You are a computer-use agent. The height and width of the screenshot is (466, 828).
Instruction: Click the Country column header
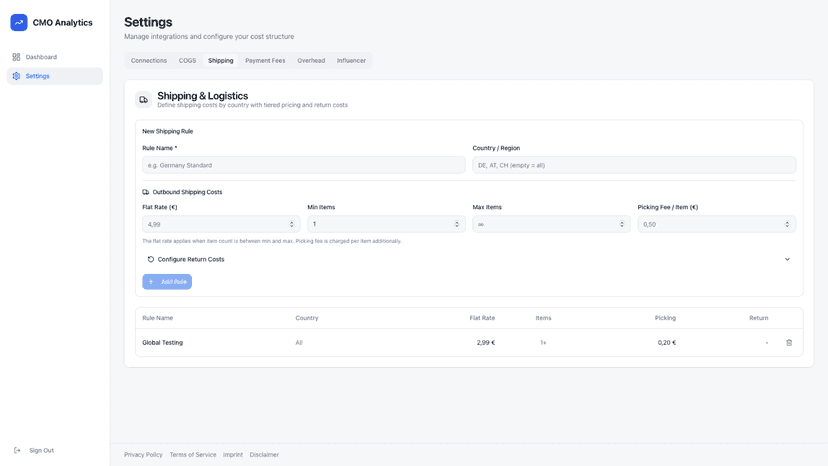(307, 318)
